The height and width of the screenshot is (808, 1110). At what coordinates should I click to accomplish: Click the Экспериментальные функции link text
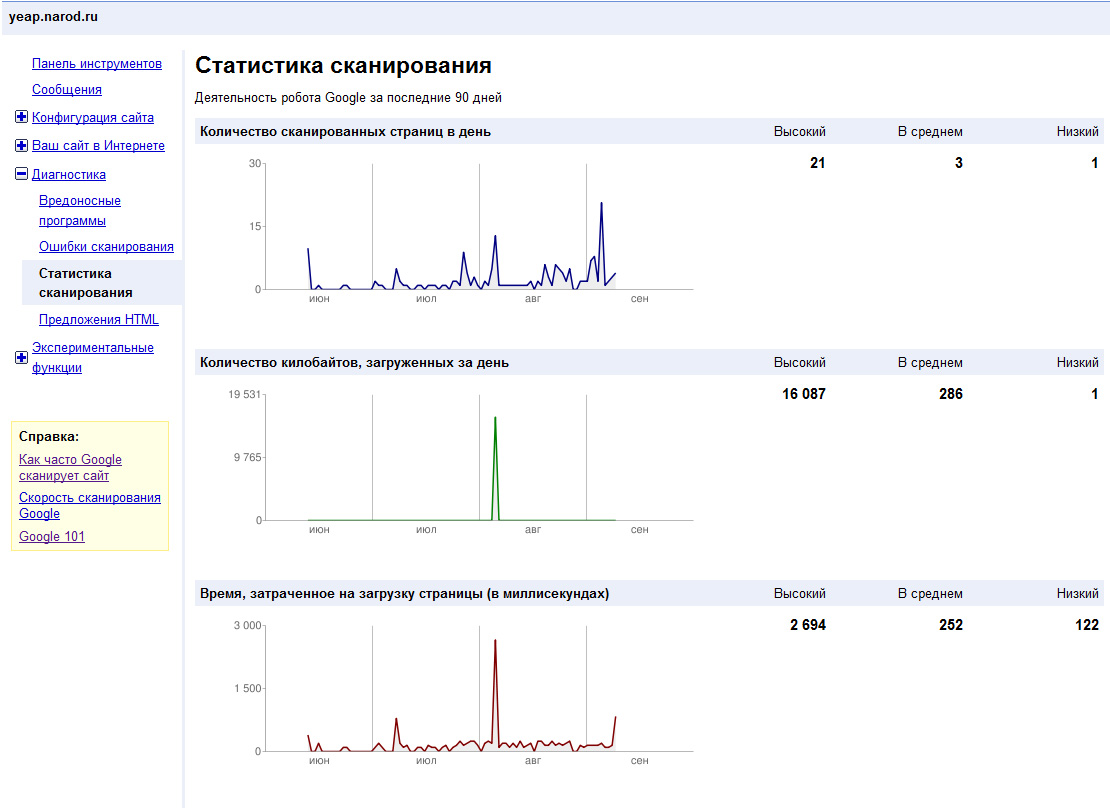tap(92, 358)
